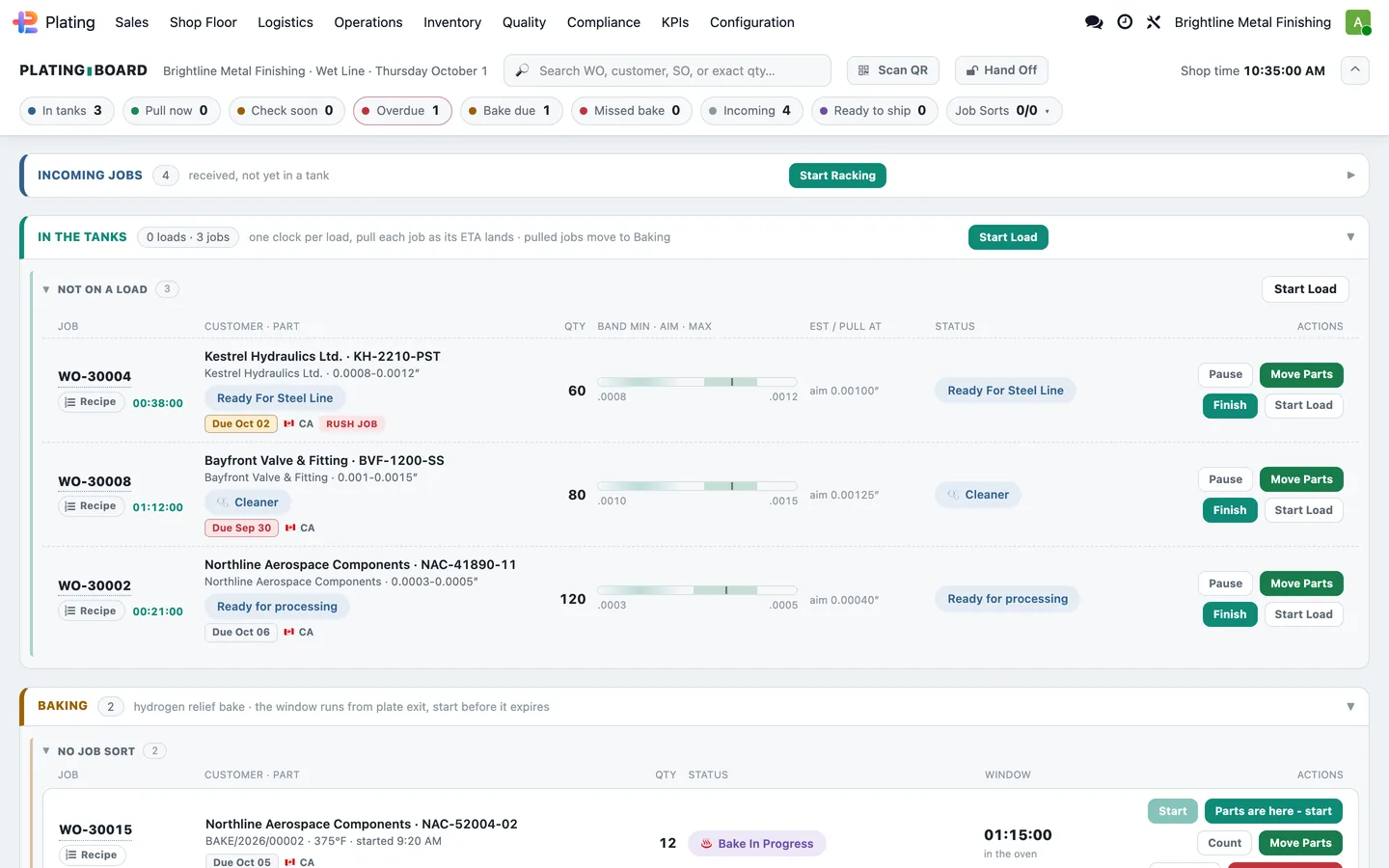Open the Recipe for WO-30004
This screenshot has width=1389, height=868.
coord(91,402)
